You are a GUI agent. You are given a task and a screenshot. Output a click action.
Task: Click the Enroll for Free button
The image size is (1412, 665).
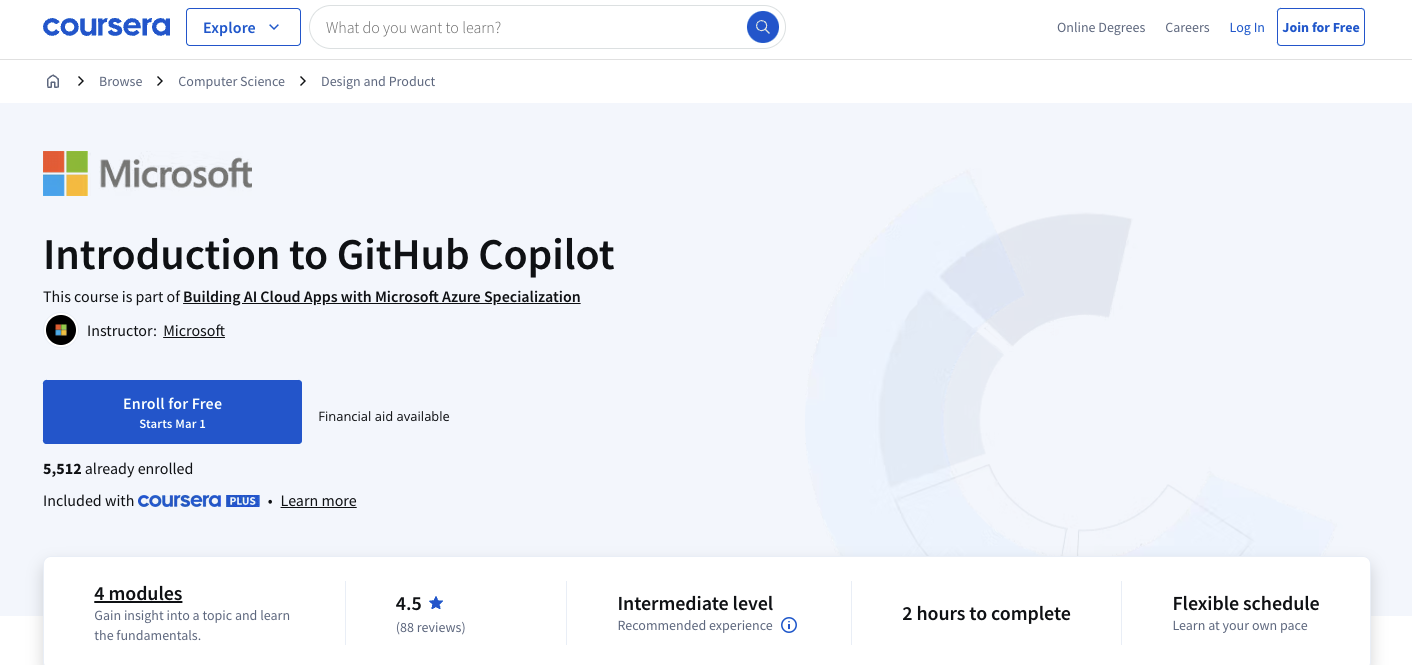[172, 411]
